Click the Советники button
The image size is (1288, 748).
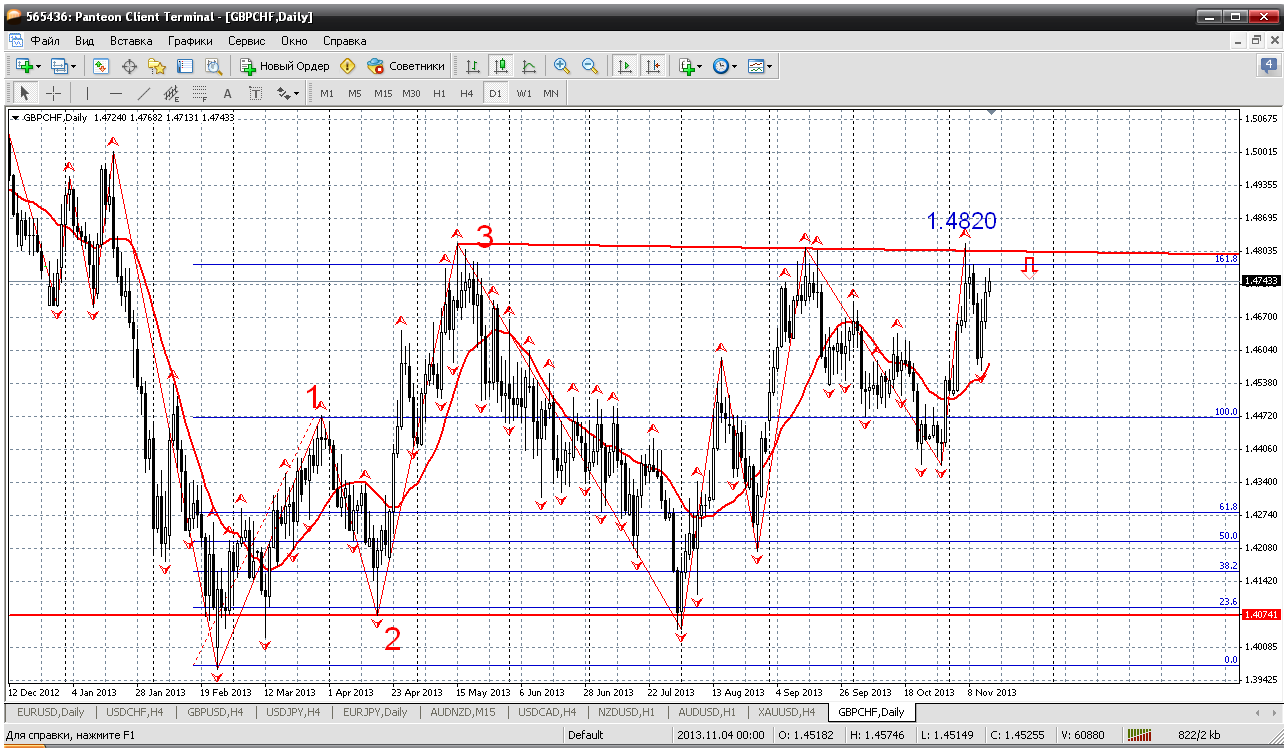pyautogui.click(x=406, y=66)
